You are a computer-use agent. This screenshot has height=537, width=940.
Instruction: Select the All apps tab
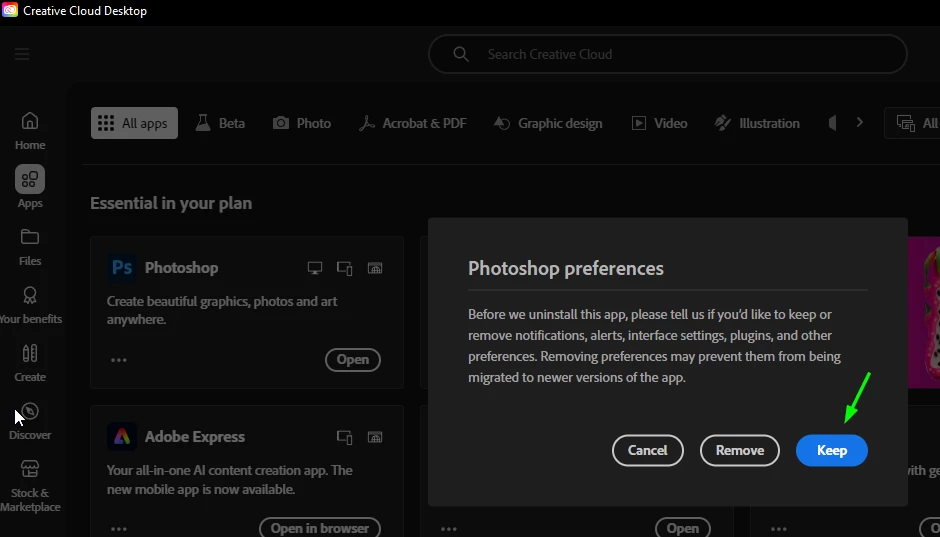(134, 123)
